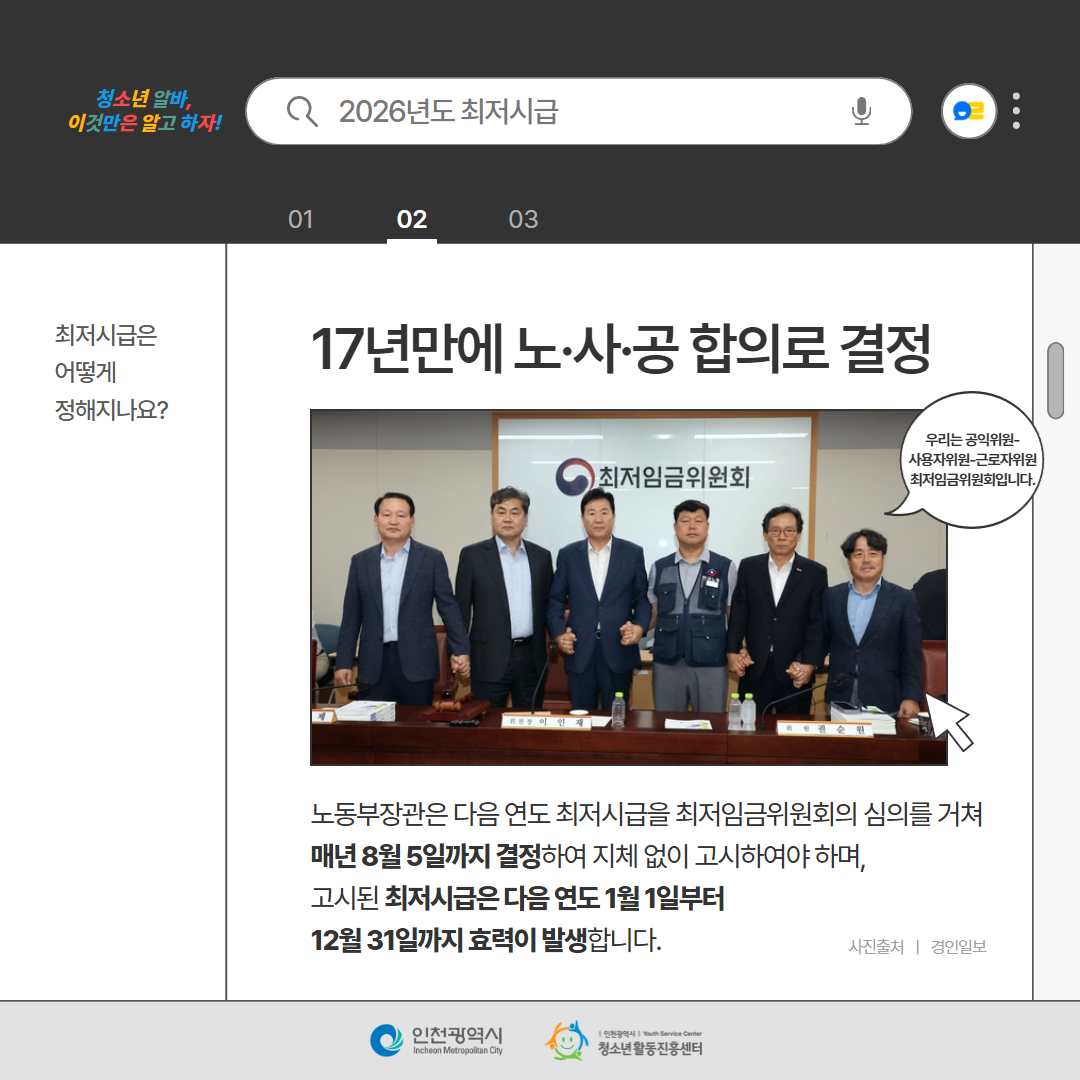The image size is (1080, 1080).
Task: Open the round profile avatar icon
Action: 968,111
